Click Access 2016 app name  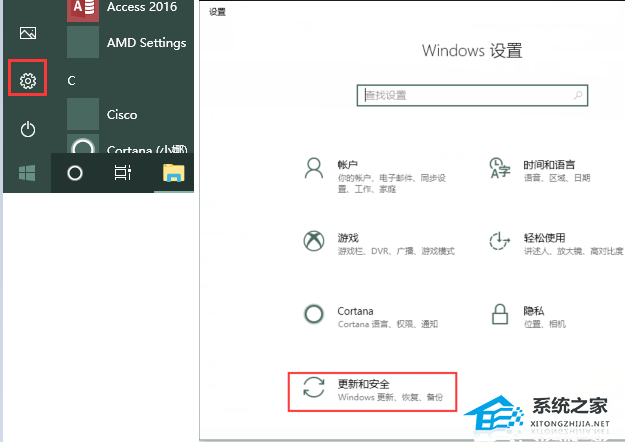click(x=142, y=7)
